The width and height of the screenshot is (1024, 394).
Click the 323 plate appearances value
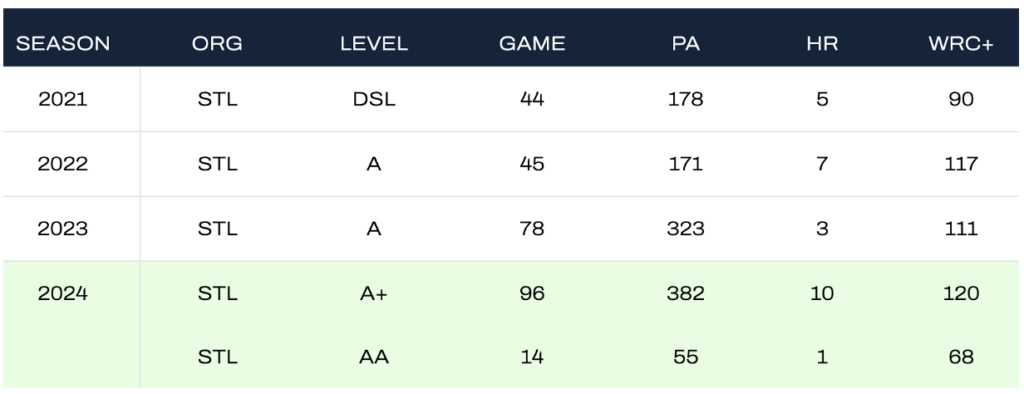point(686,229)
